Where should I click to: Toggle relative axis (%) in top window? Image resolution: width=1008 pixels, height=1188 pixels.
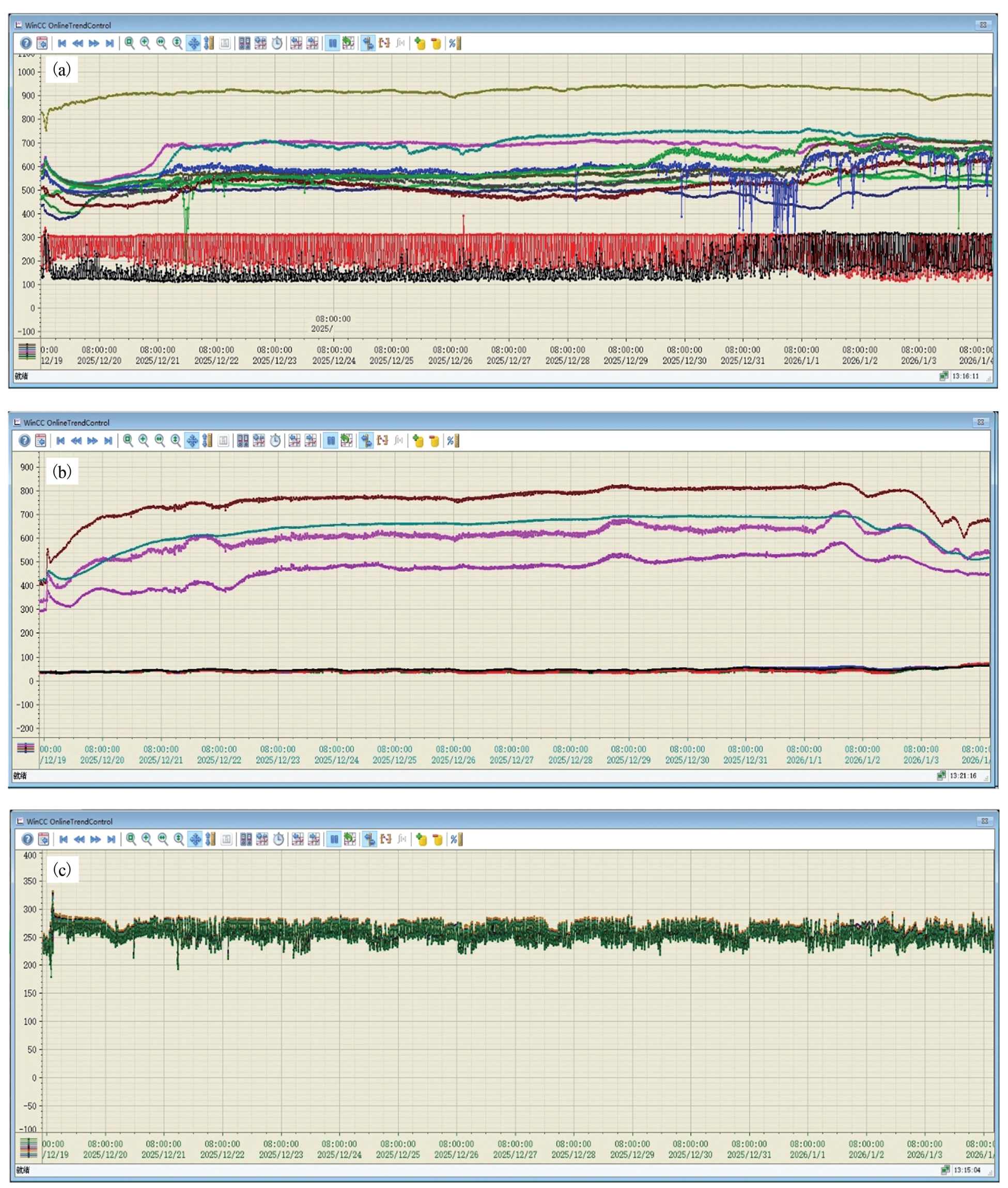click(x=454, y=43)
